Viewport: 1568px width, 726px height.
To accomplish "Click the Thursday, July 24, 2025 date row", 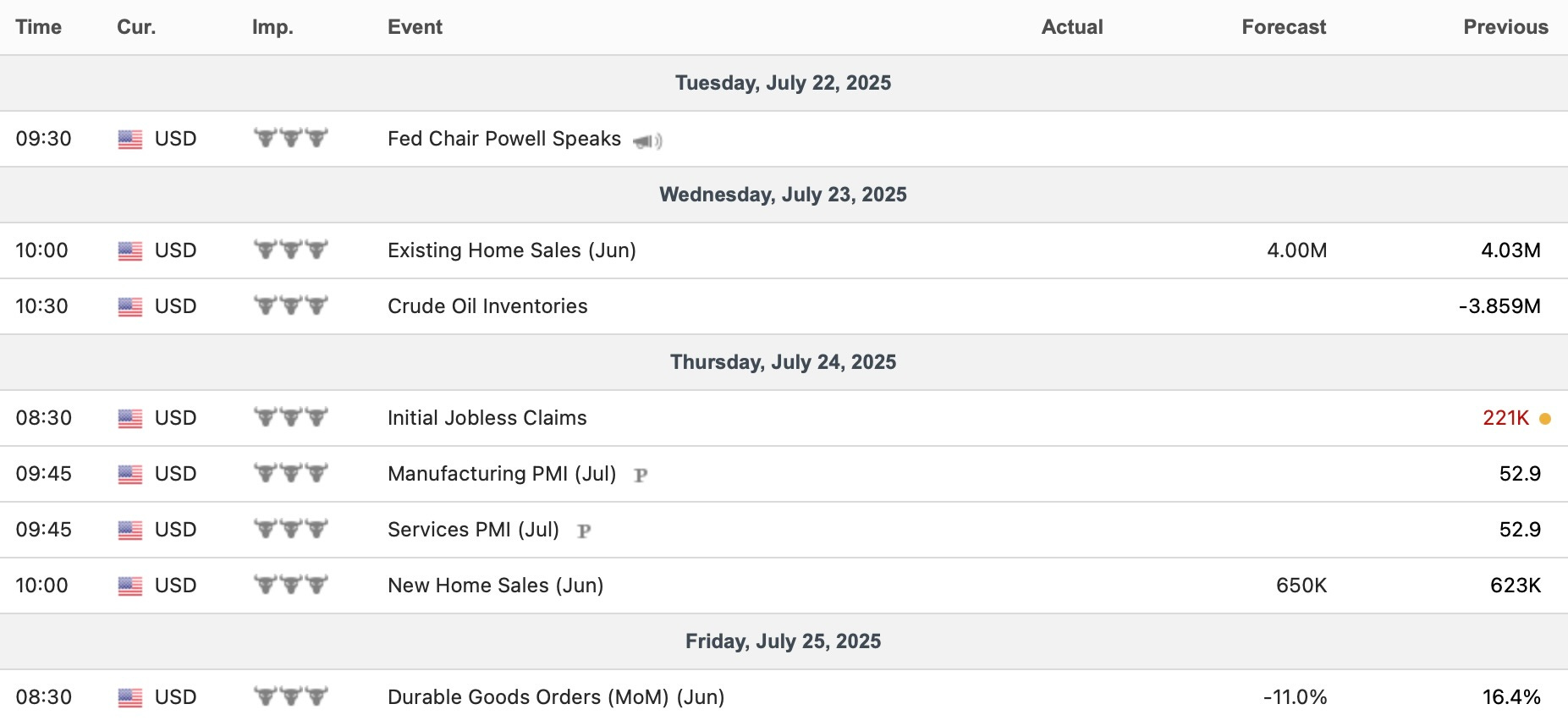I will click(783, 362).
